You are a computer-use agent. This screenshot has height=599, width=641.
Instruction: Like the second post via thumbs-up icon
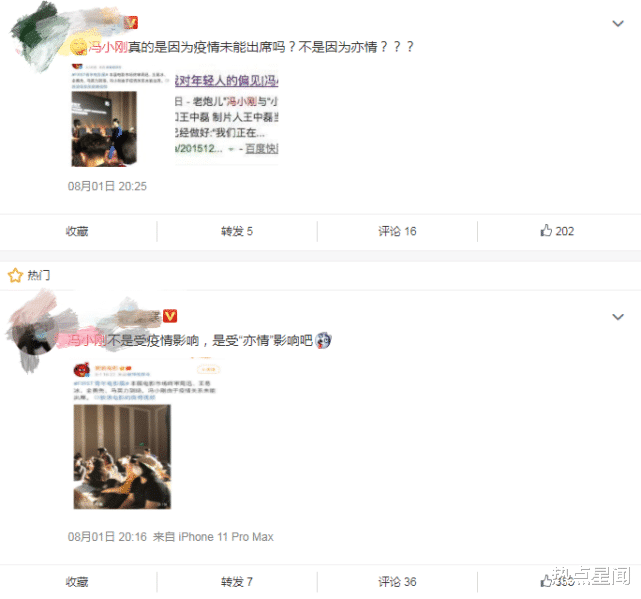click(x=546, y=581)
